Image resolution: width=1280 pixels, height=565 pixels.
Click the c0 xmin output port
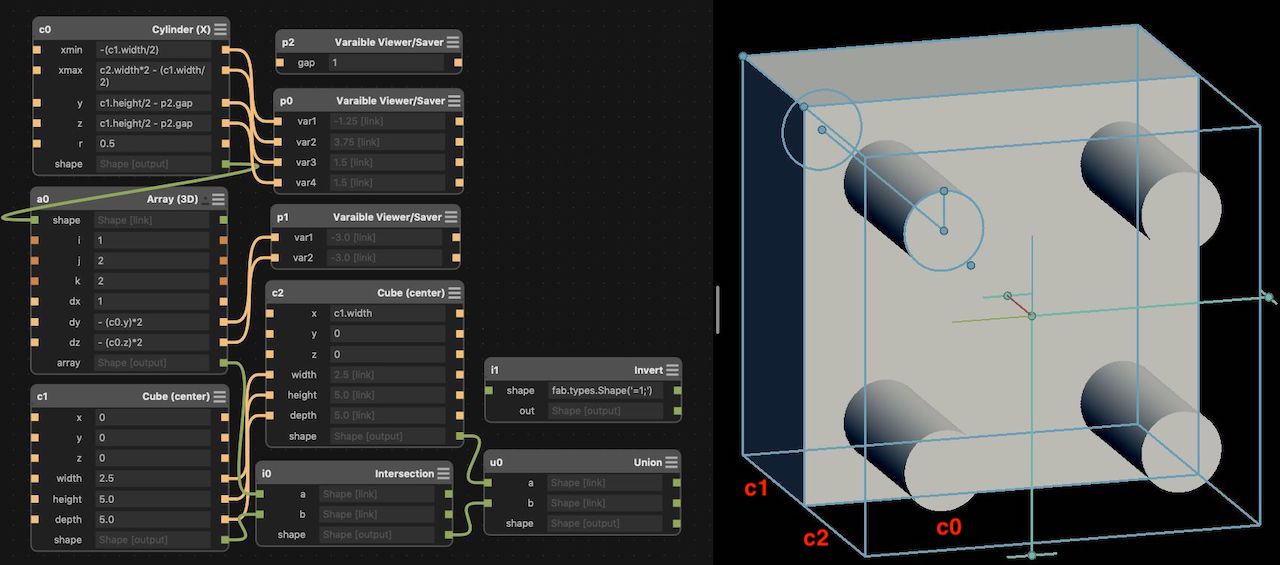click(x=225, y=49)
